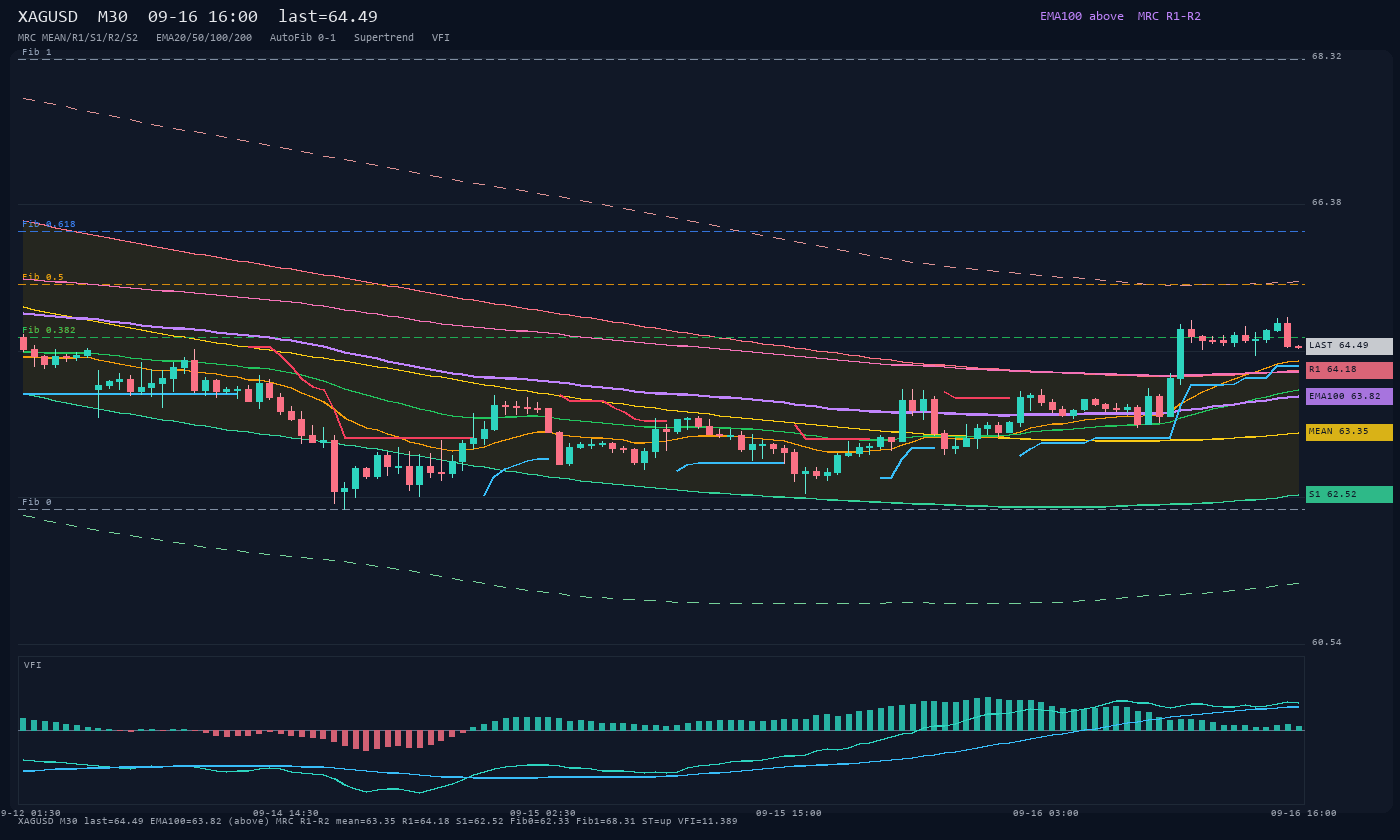The width and height of the screenshot is (1400, 840).
Task: Click the VFI label of the lower panel
Action: pos(33,665)
